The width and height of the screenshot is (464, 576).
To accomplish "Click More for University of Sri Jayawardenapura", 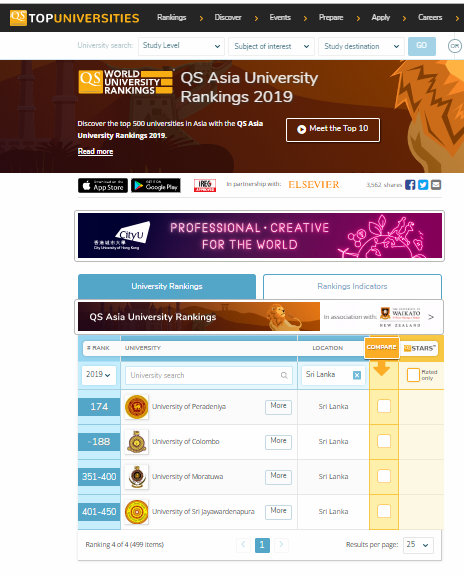I will [278, 512].
